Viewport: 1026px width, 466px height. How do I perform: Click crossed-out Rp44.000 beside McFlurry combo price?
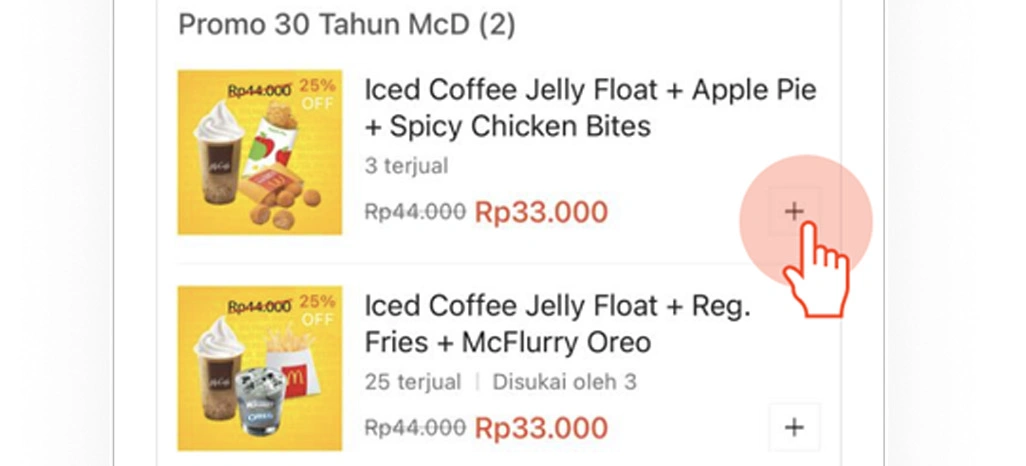[415, 428]
